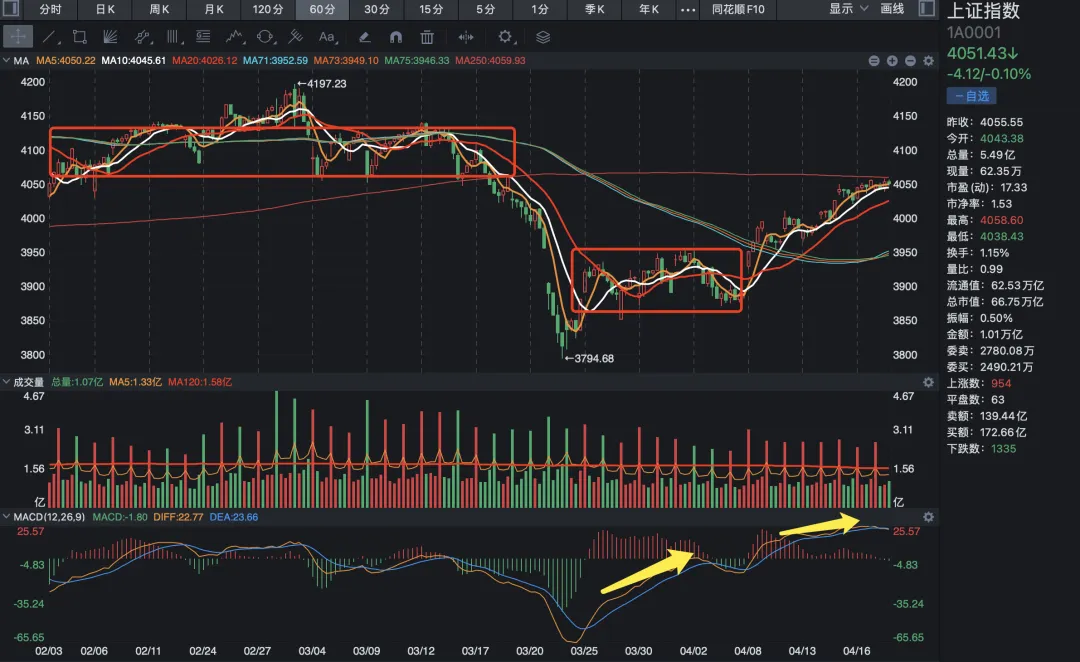Image resolution: width=1080 pixels, height=662 pixels.
Task: Select the Aa text annotation tool
Action: (x=327, y=37)
